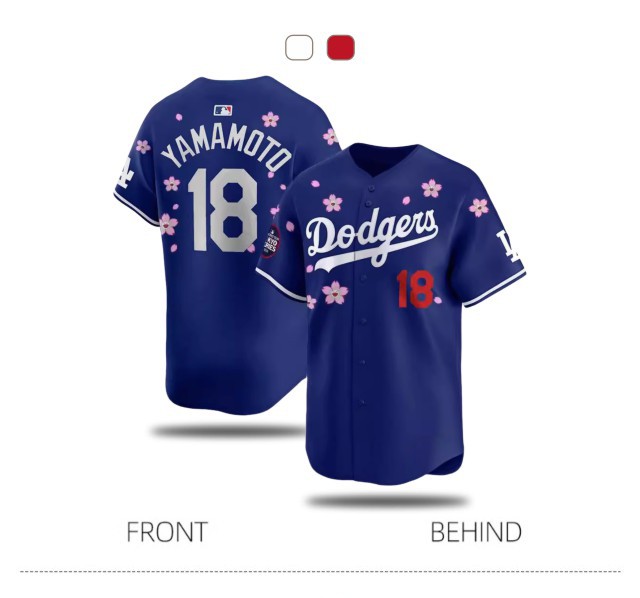Viewport: 640px width, 598px height.
Task: Click the top button on the jersey placket
Action: coord(369,188)
